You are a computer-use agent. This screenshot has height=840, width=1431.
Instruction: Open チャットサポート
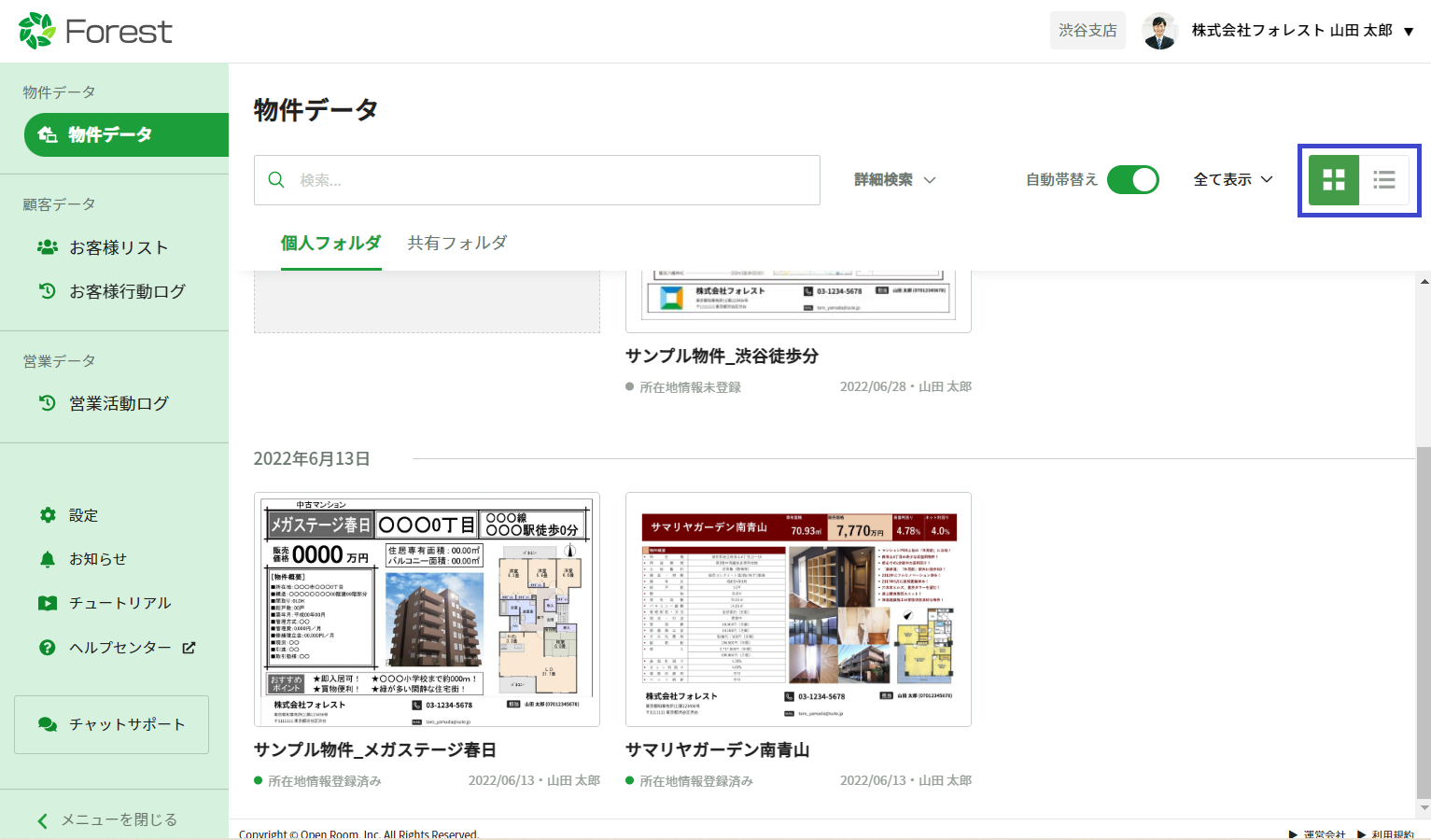[111, 724]
